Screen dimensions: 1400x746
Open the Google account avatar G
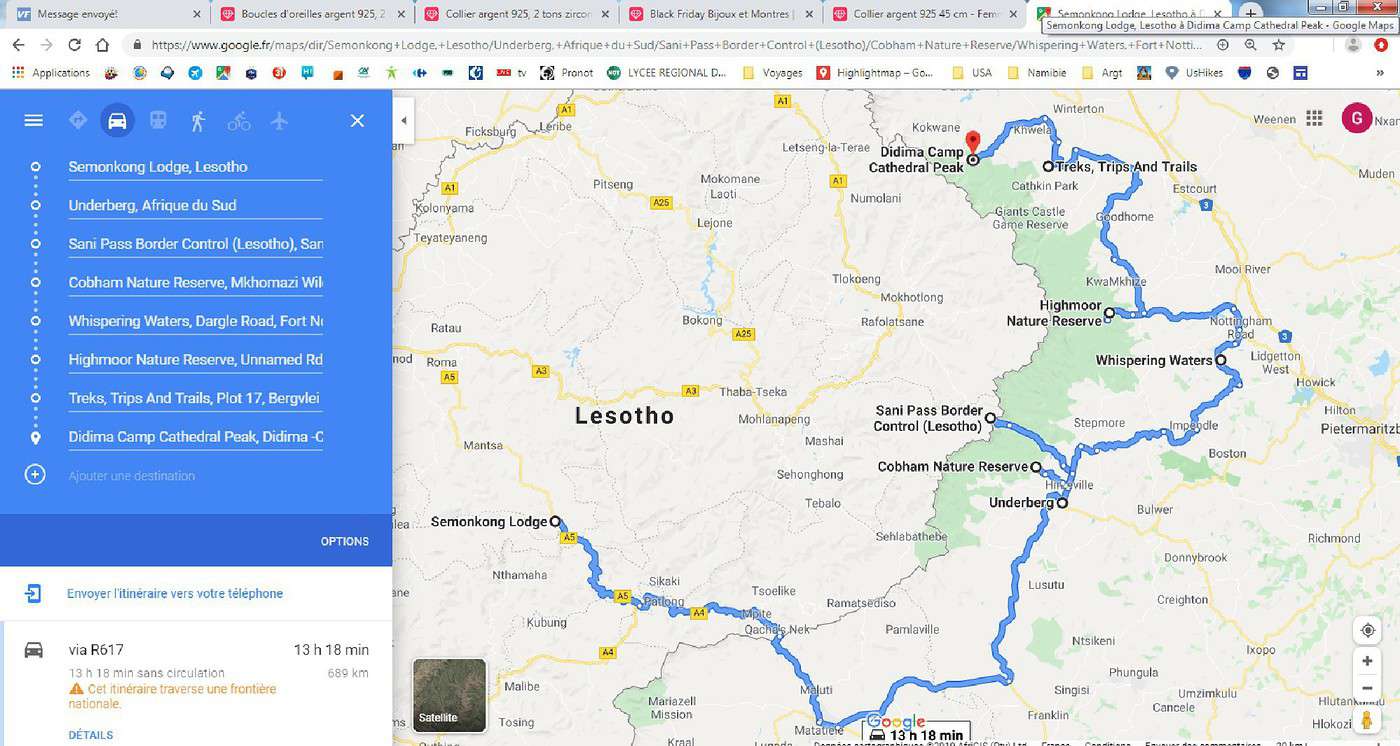[x=1356, y=118]
